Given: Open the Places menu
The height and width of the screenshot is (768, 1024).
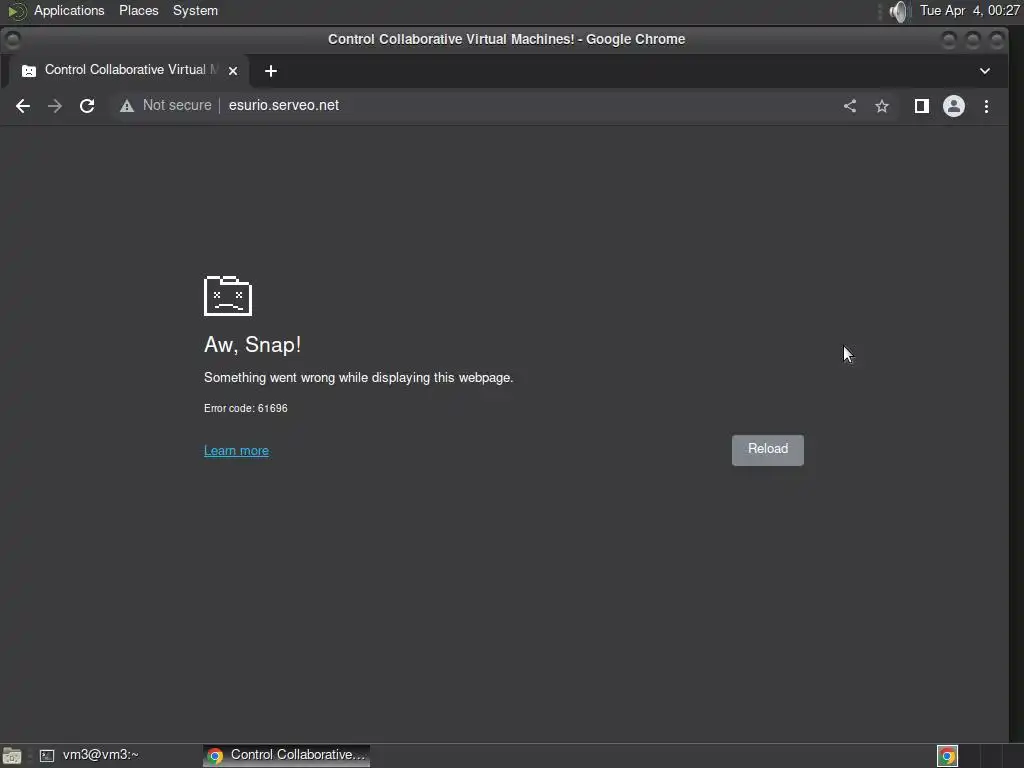Looking at the screenshot, I should [138, 10].
